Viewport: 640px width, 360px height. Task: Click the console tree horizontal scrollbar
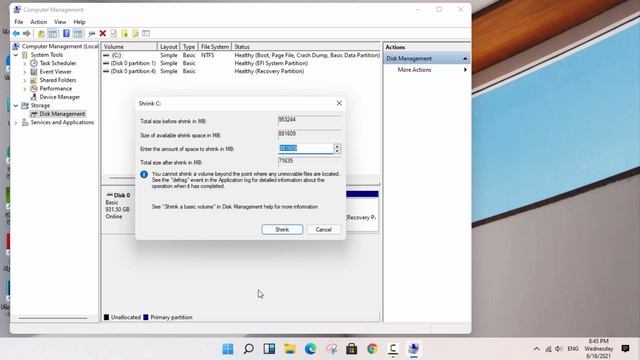click(x=53, y=318)
